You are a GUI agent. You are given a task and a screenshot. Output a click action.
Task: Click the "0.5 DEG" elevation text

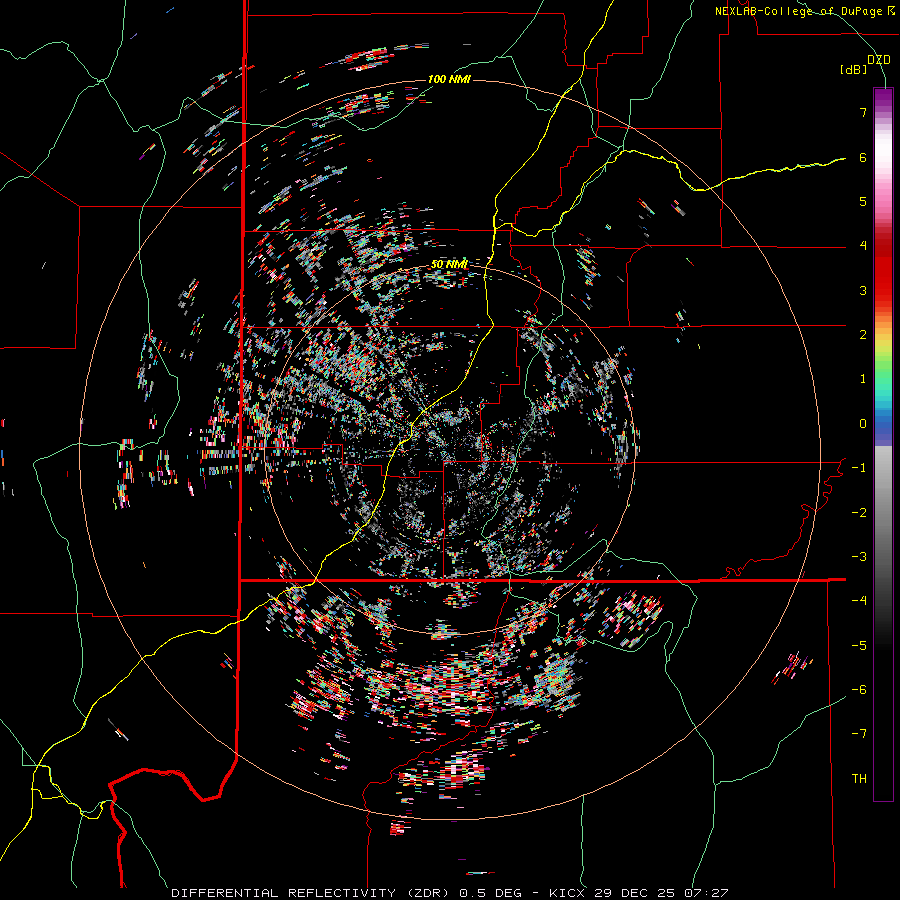[x=490, y=893]
